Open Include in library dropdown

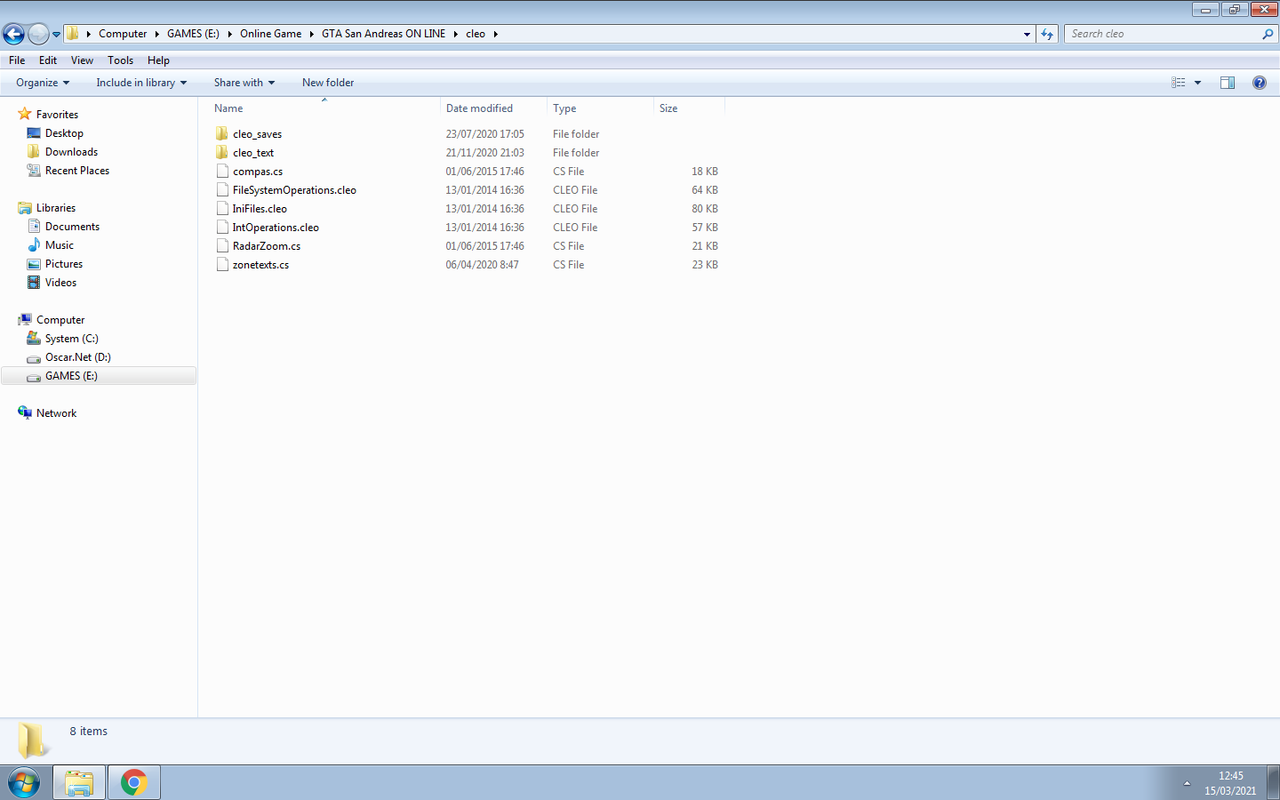point(141,83)
